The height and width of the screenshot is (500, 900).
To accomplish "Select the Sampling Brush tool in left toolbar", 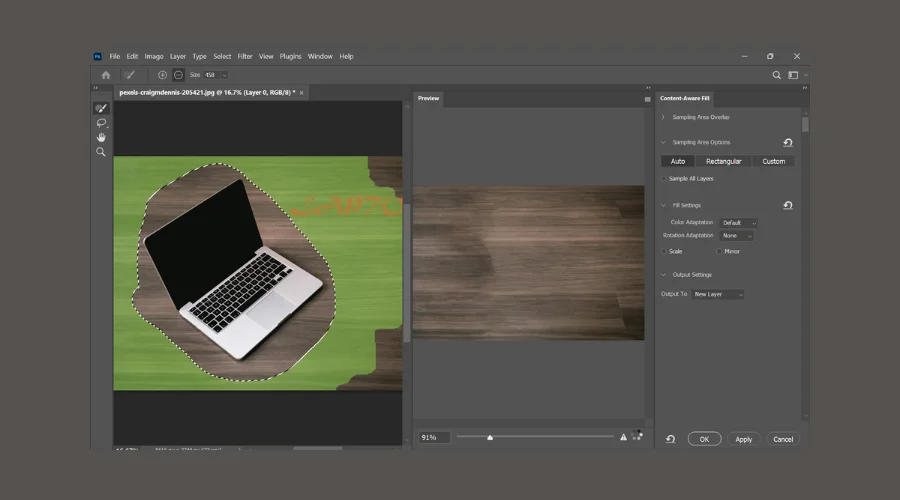I will 101,108.
